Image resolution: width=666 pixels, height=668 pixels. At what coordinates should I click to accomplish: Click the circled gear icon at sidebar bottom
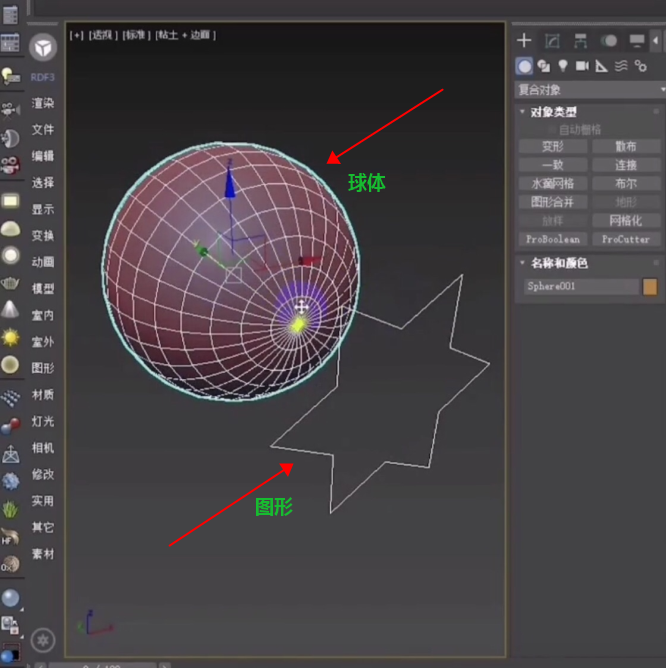point(43,640)
